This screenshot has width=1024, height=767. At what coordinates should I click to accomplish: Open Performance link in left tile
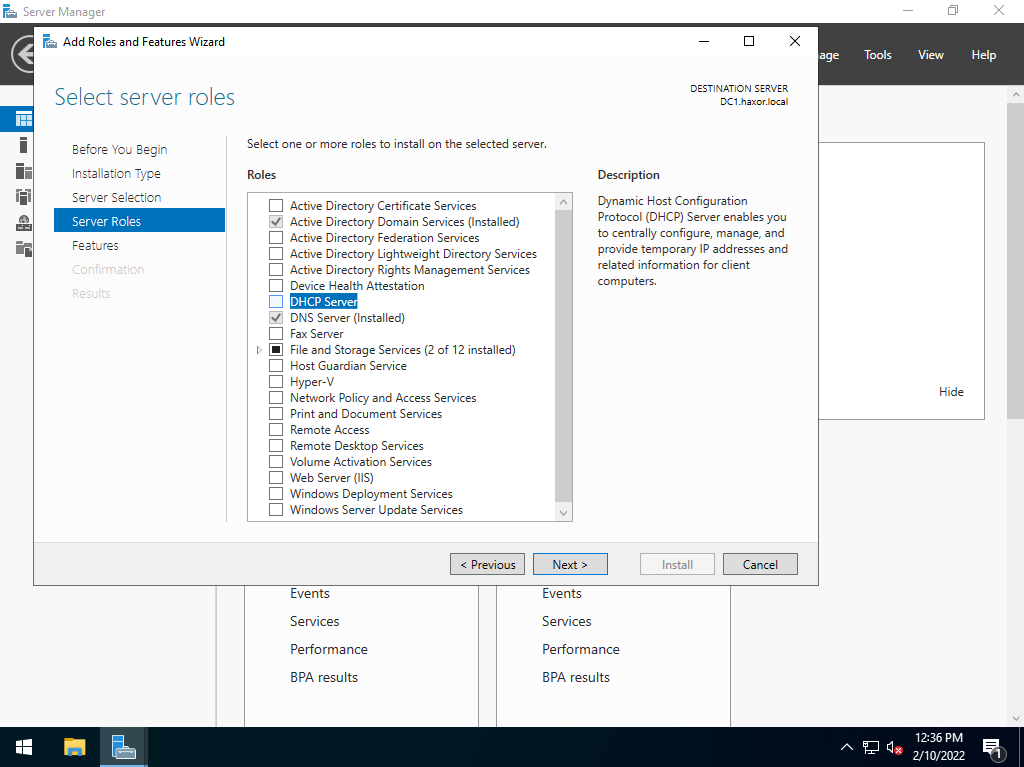[328, 649]
